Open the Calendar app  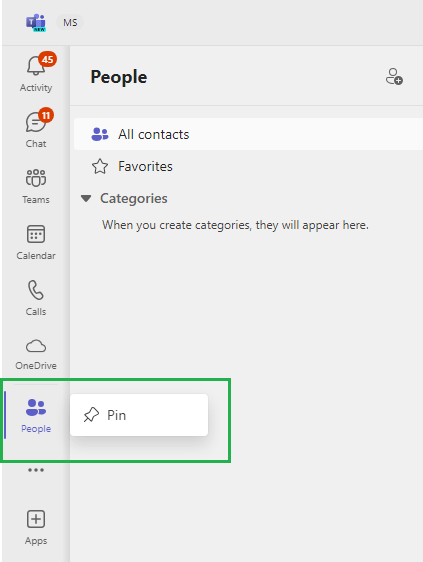pyautogui.click(x=36, y=242)
